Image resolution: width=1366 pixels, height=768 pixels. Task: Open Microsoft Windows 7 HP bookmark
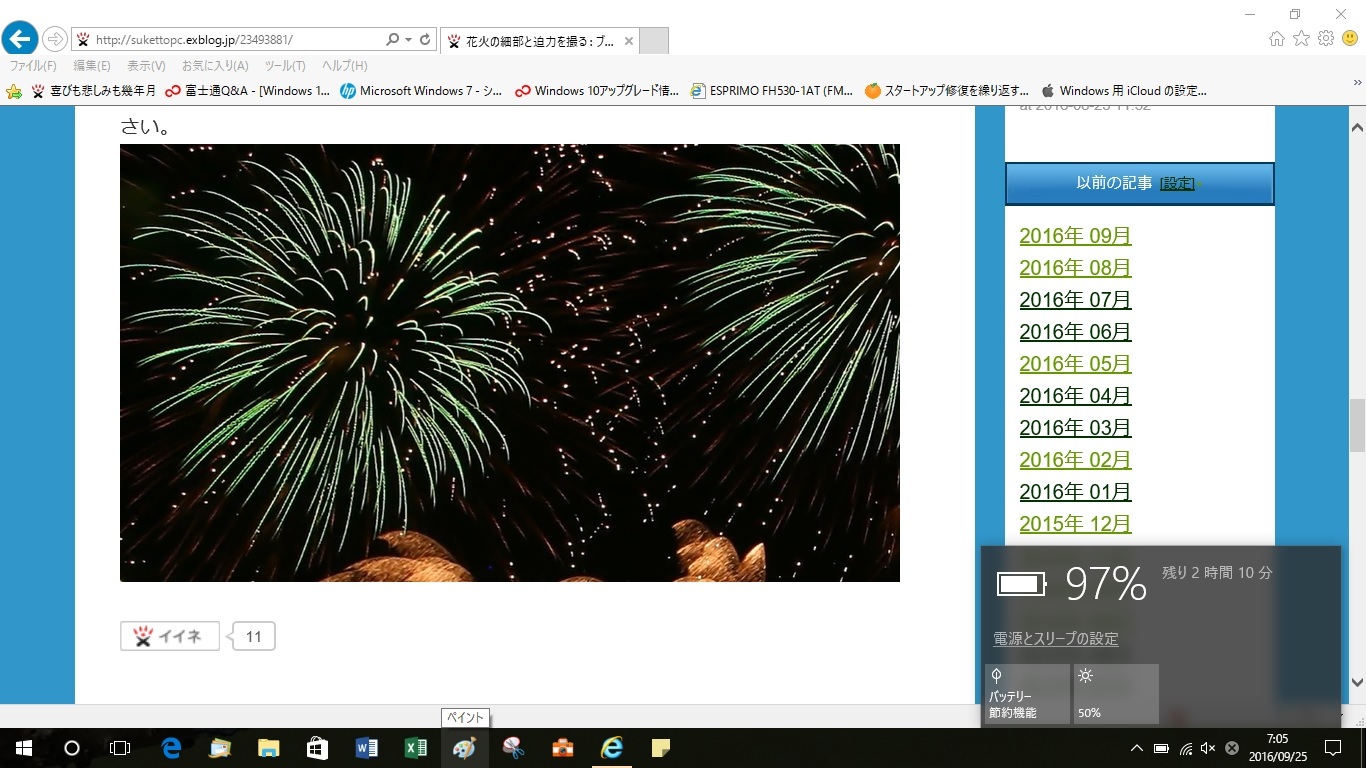coord(421,91)
